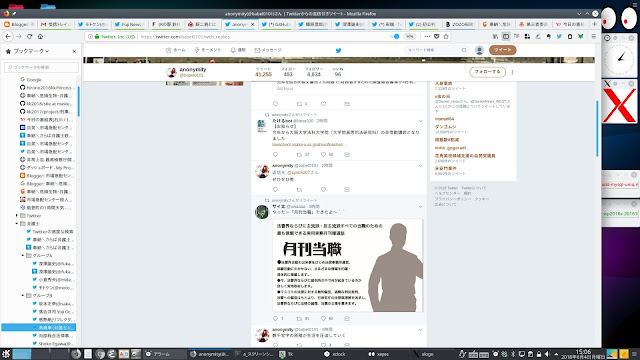The width and height of the screenshot is (640, 360).
Task: Click the bookmarks sidebar vertical scrollbar
Action: pyautogui.click(x=78, y=102)
